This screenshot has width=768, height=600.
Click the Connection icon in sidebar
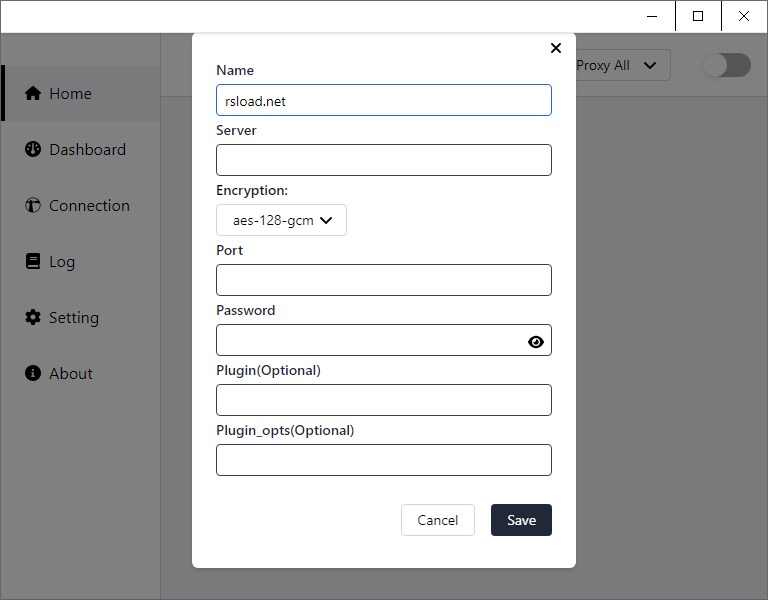[33, 205]
